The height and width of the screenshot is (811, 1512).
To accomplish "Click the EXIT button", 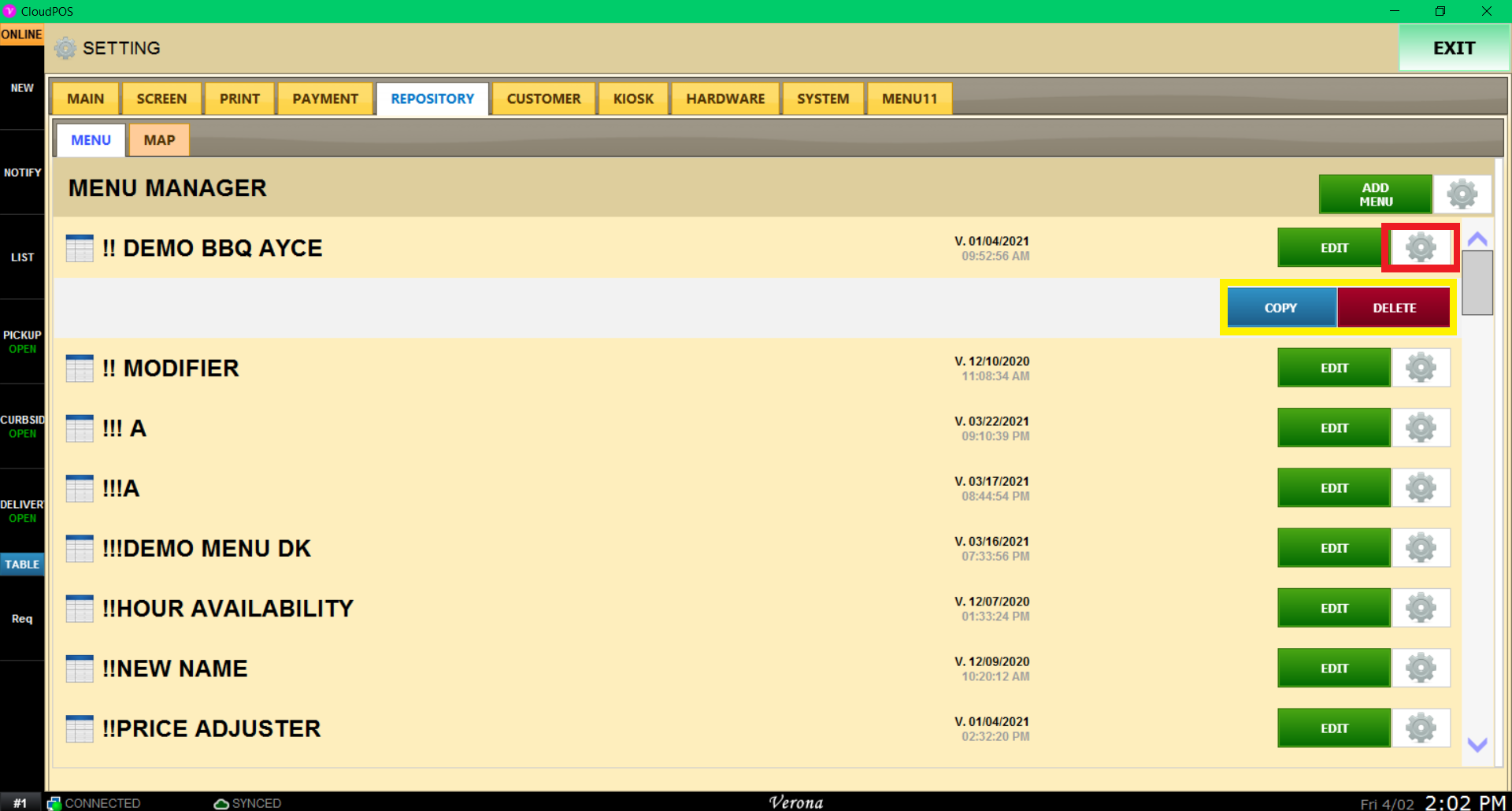I will click(x=1454, y=48).
